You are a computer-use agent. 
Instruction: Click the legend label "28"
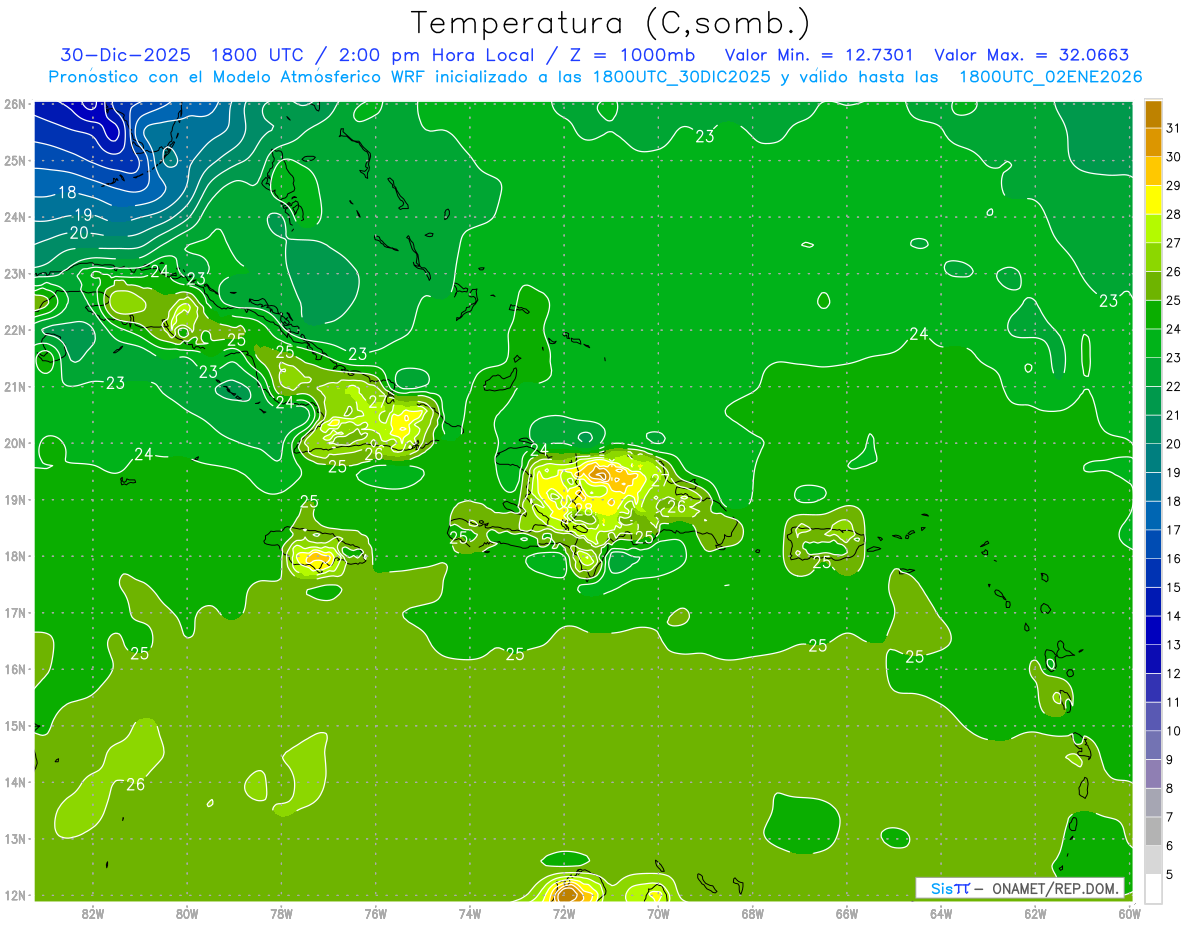pos(1173,214)
